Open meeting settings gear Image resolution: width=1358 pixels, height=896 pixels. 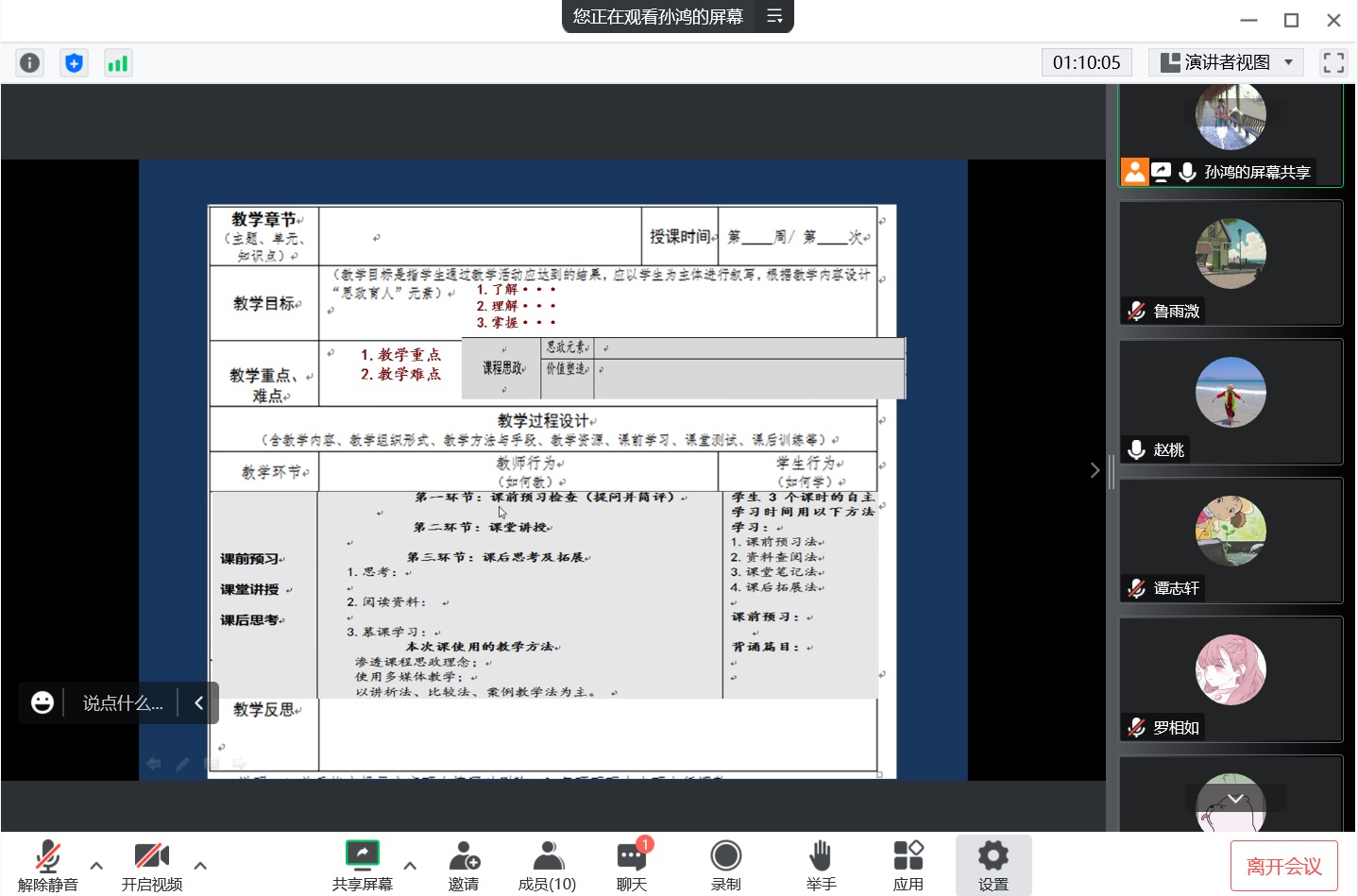click(993, 865)
